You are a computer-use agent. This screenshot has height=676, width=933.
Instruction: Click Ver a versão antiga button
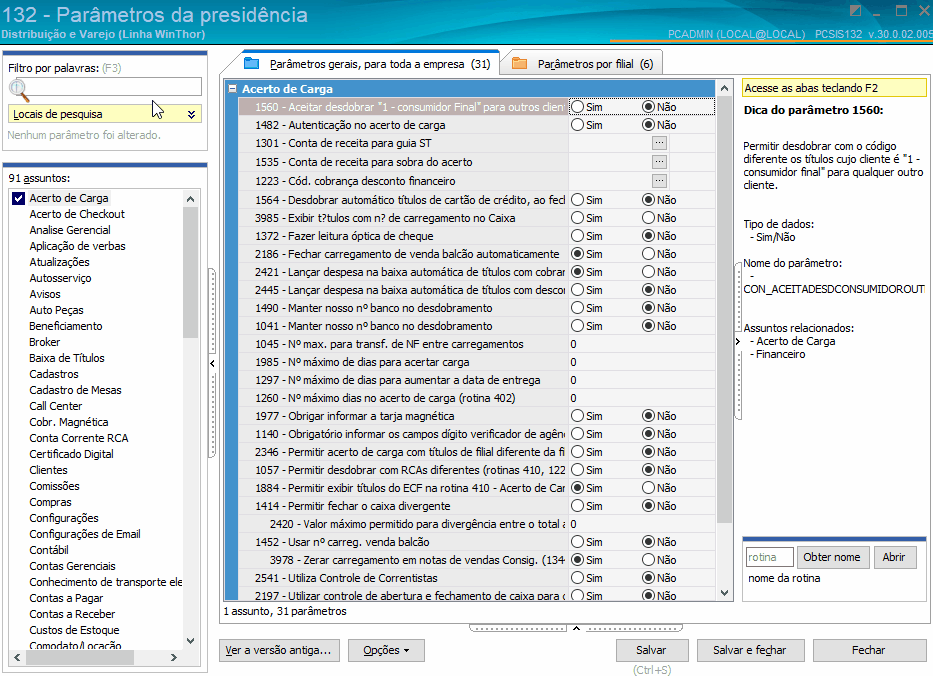tap(279, 650)
